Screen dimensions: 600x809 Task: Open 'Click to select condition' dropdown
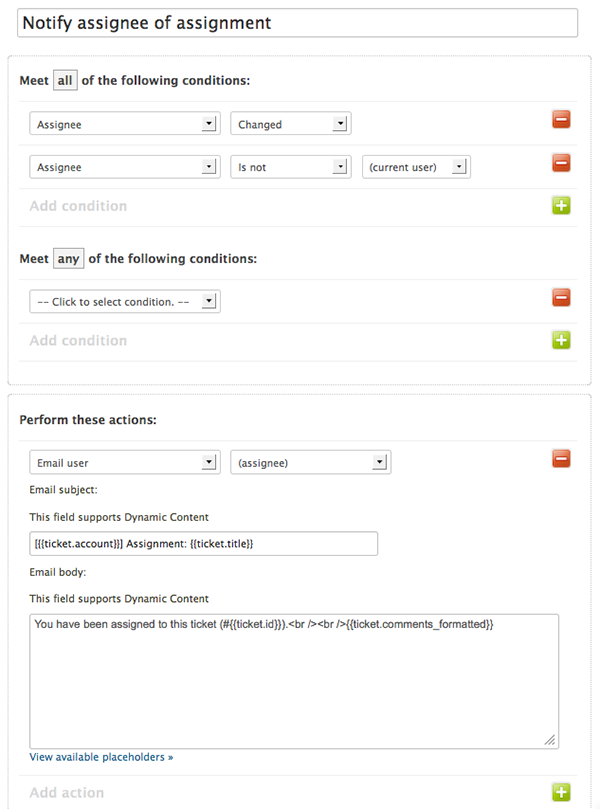click(125, 301)
